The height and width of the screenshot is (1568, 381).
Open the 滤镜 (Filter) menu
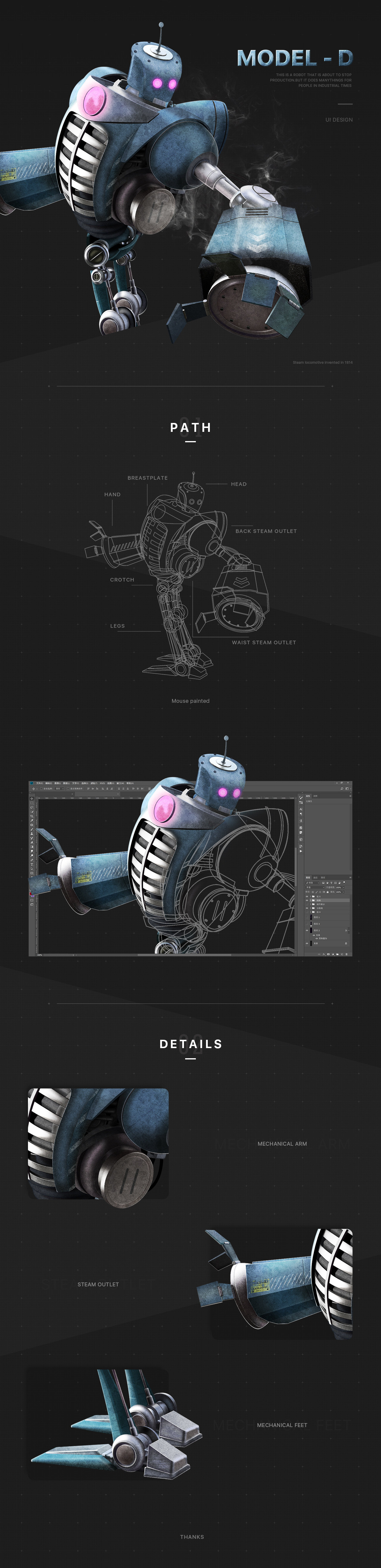94,783
